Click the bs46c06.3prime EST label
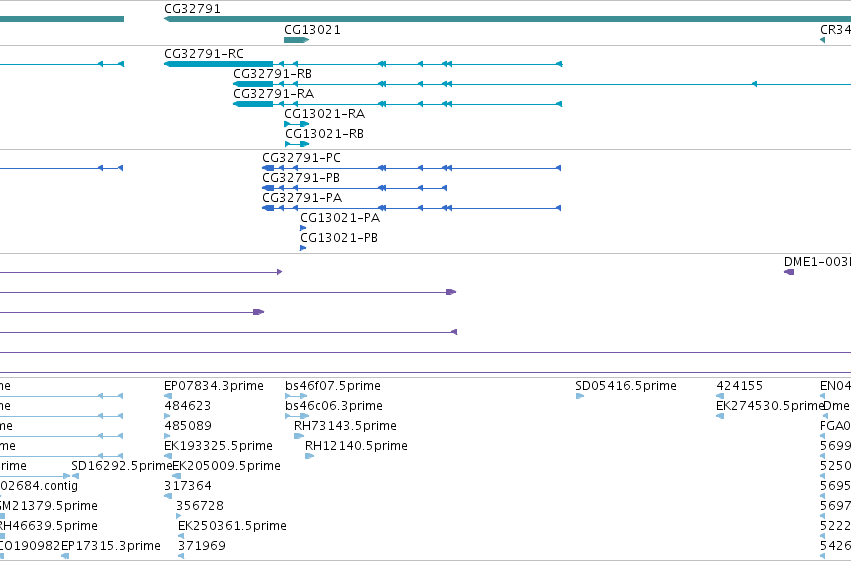This screenshot has height=561, width=851. [334, 406]
